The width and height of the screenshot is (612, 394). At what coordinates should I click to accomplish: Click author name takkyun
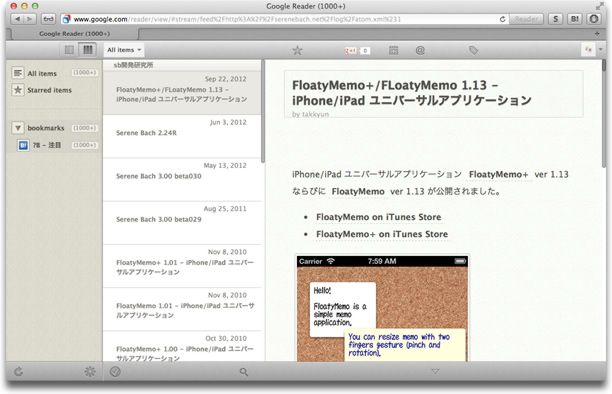[315, 114]
